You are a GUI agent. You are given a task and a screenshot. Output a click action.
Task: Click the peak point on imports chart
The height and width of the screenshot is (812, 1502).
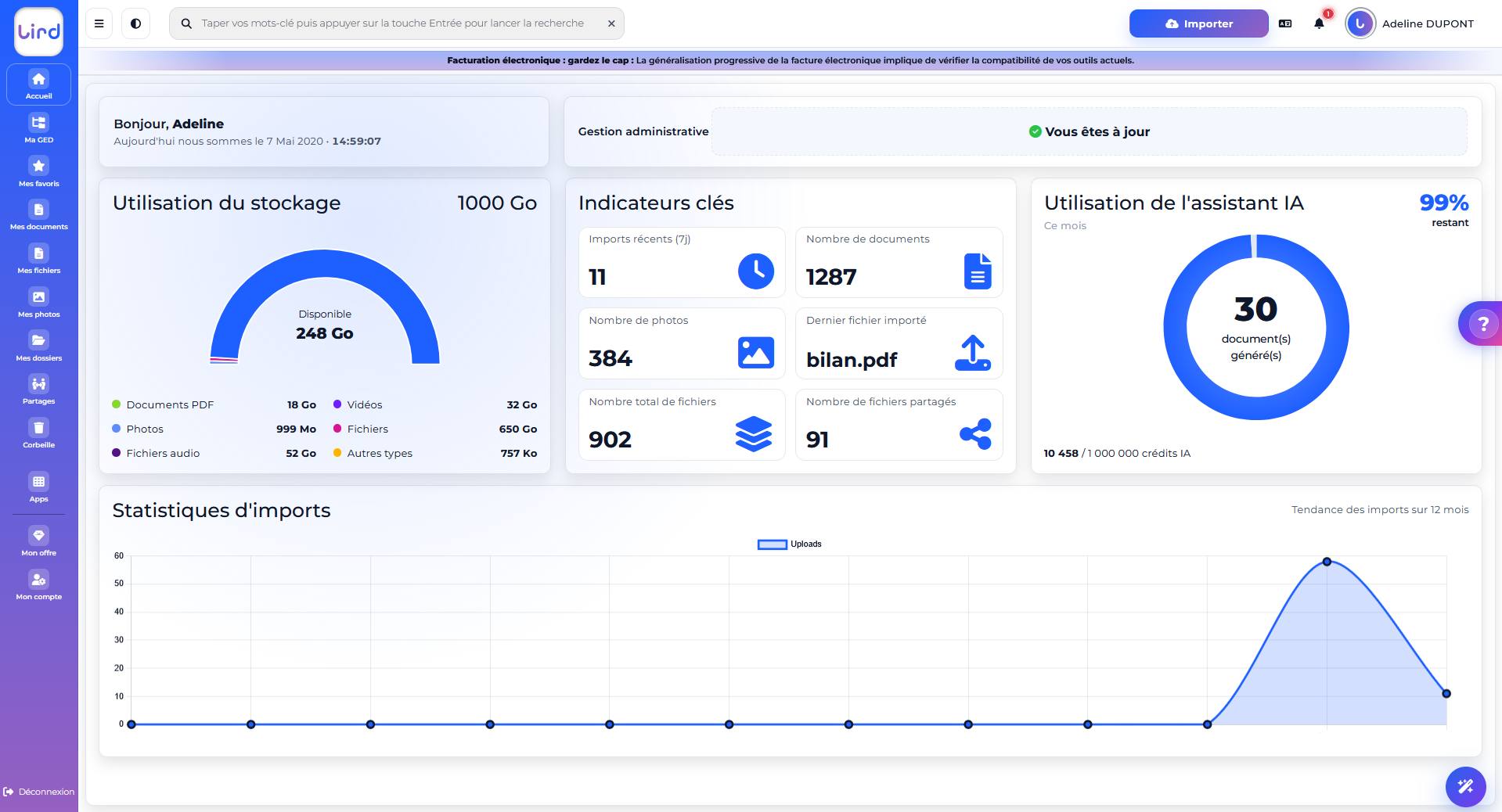1327,562
